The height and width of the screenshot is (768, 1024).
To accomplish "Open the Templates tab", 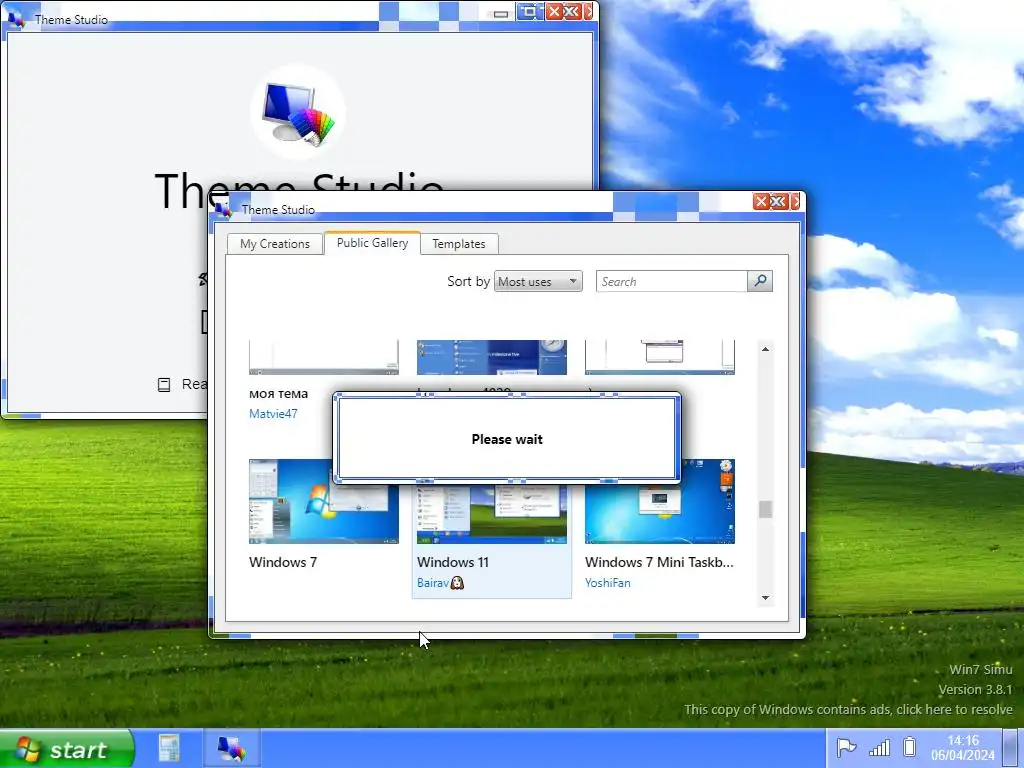I will (x=458, y=244).
